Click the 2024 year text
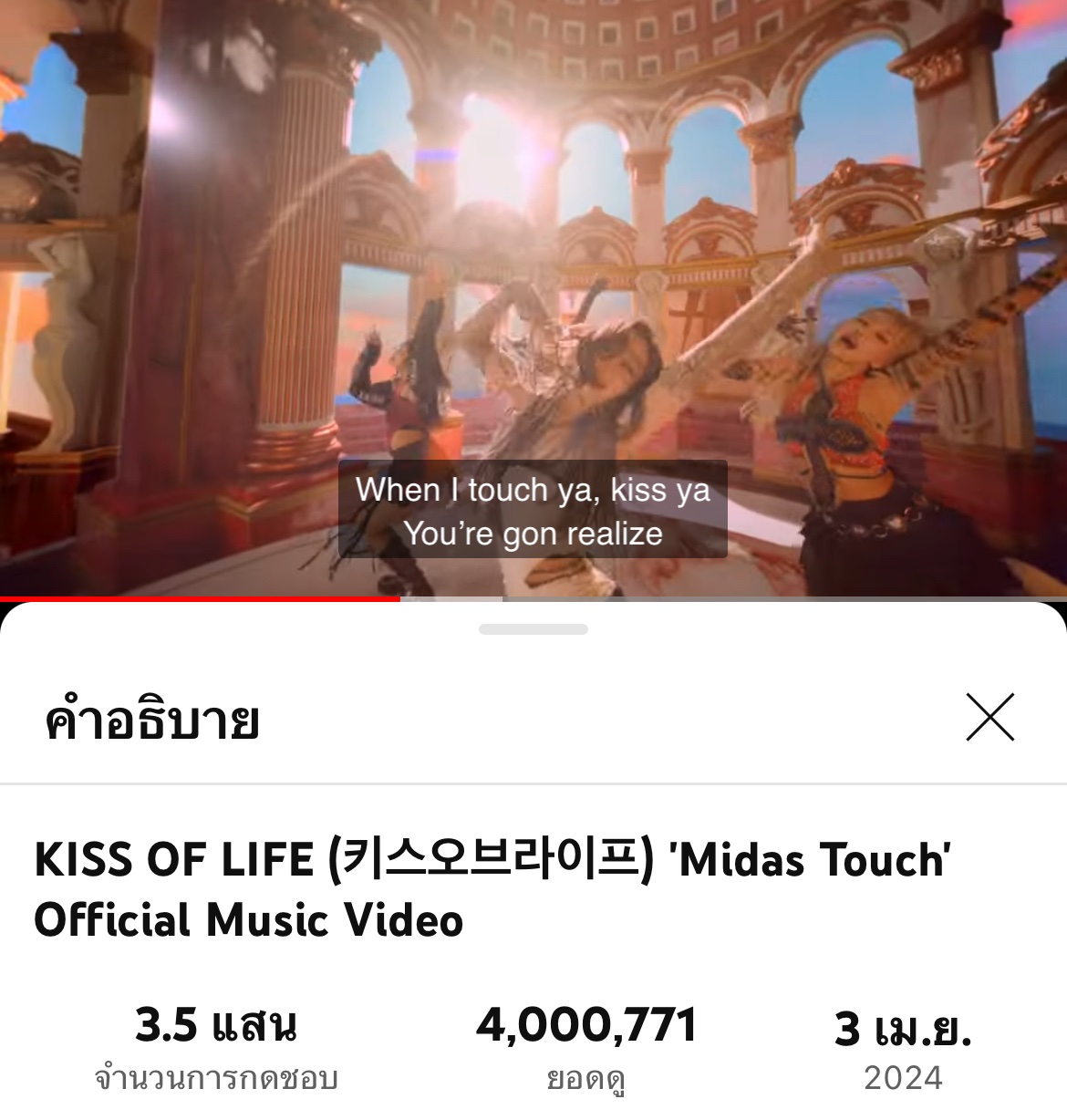 903,1078
